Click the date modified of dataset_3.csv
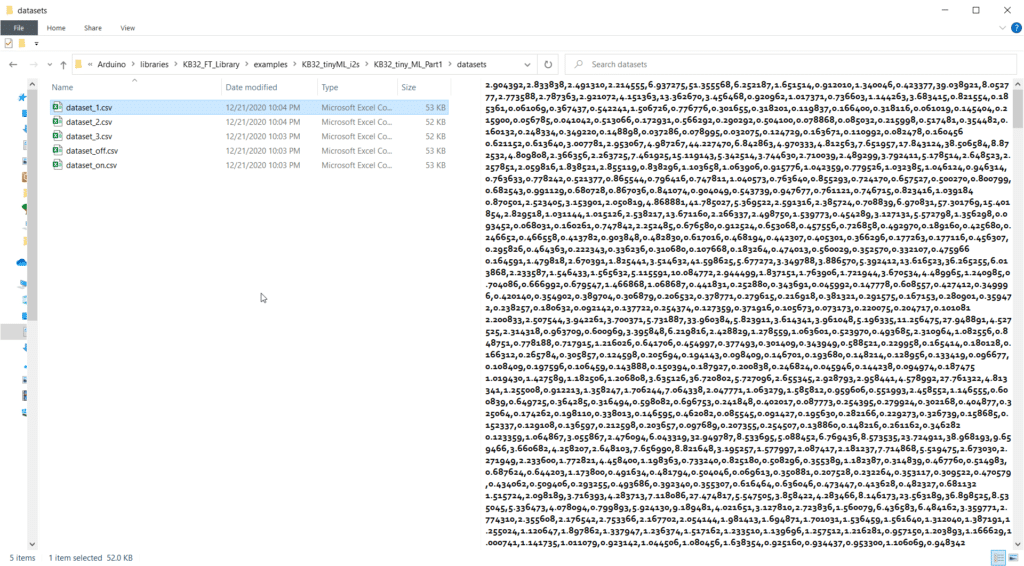Viewport: 1024px width, 566px height. click(x=263, y=136)
